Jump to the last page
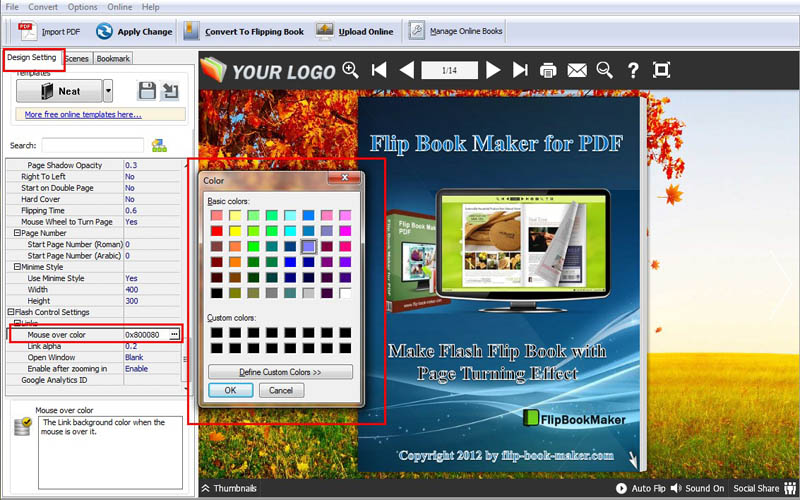This screenshot has width=800, height=500. (520, 70)
